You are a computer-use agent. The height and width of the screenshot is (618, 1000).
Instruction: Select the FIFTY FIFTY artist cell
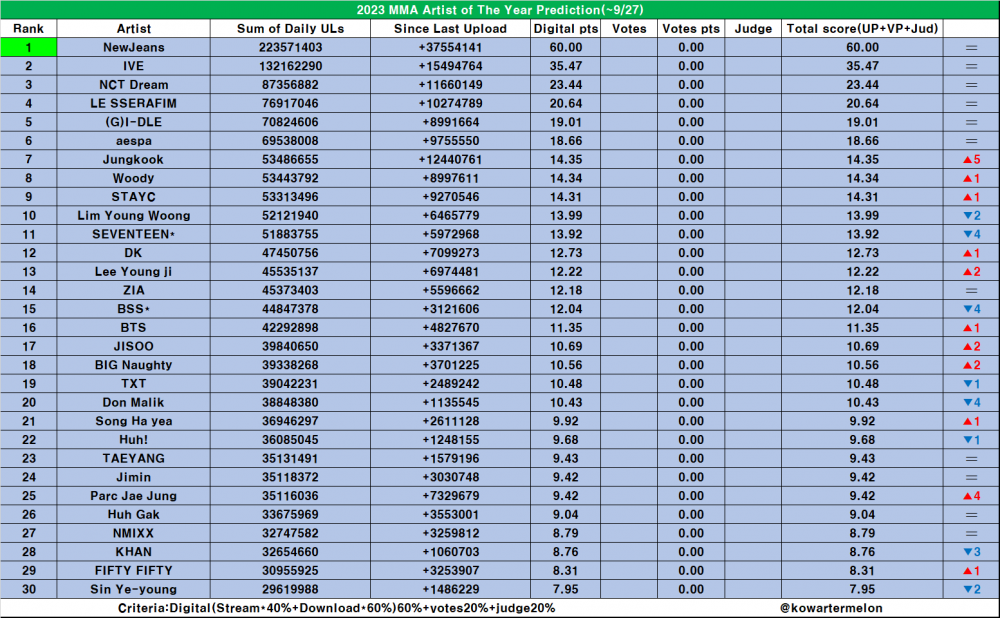pyautogui.click(x=133, y=570)
